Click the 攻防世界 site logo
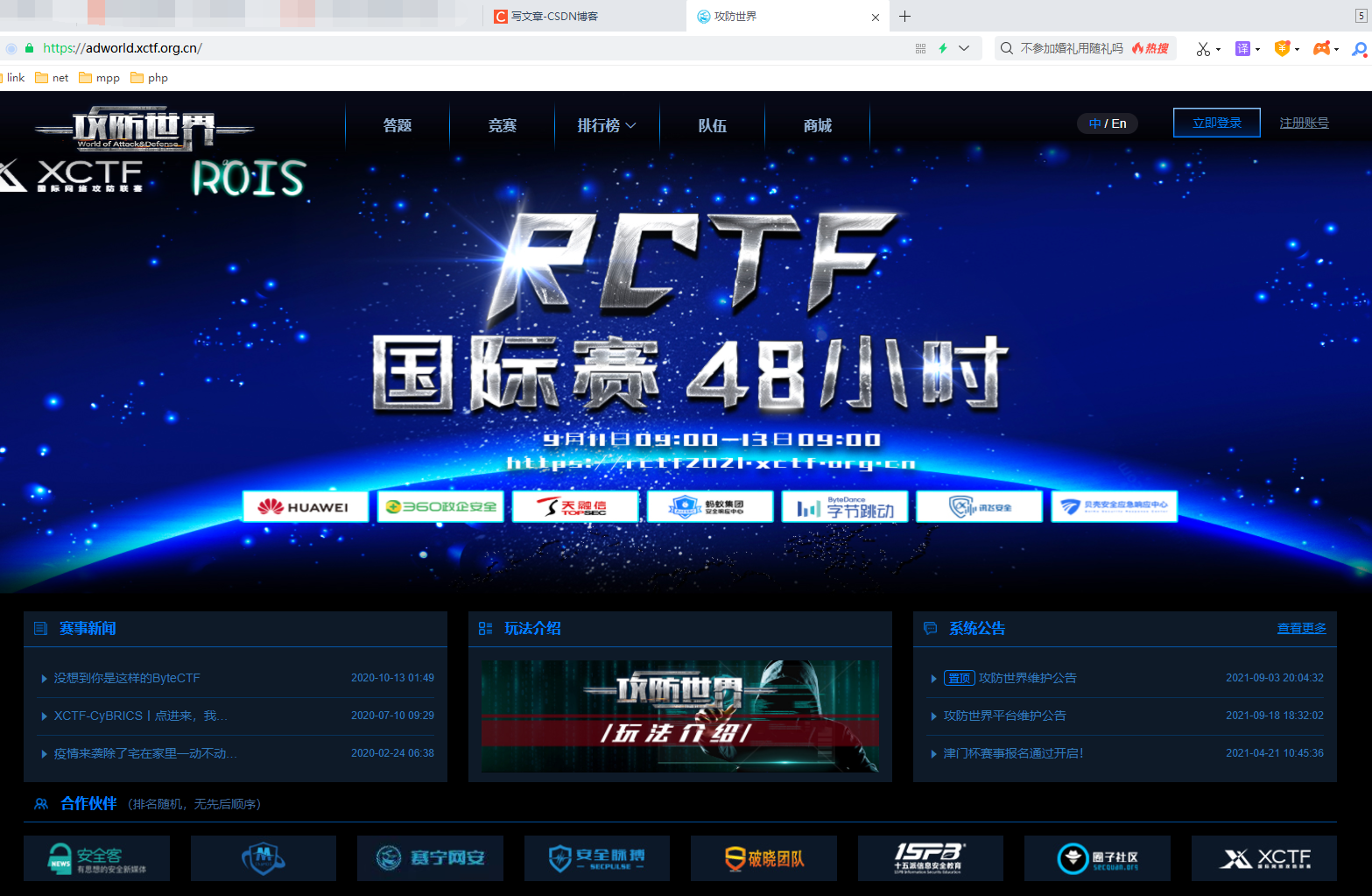Image resolution: width=1372 pixels, height=896 pixels. point(144,129)
